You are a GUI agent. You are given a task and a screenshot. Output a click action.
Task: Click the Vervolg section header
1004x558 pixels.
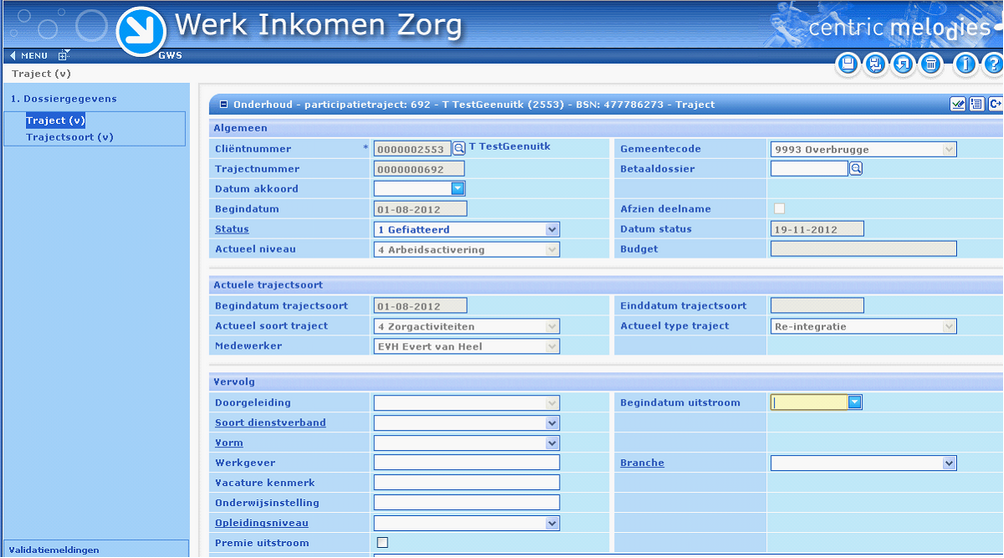(x=606, y=382)
